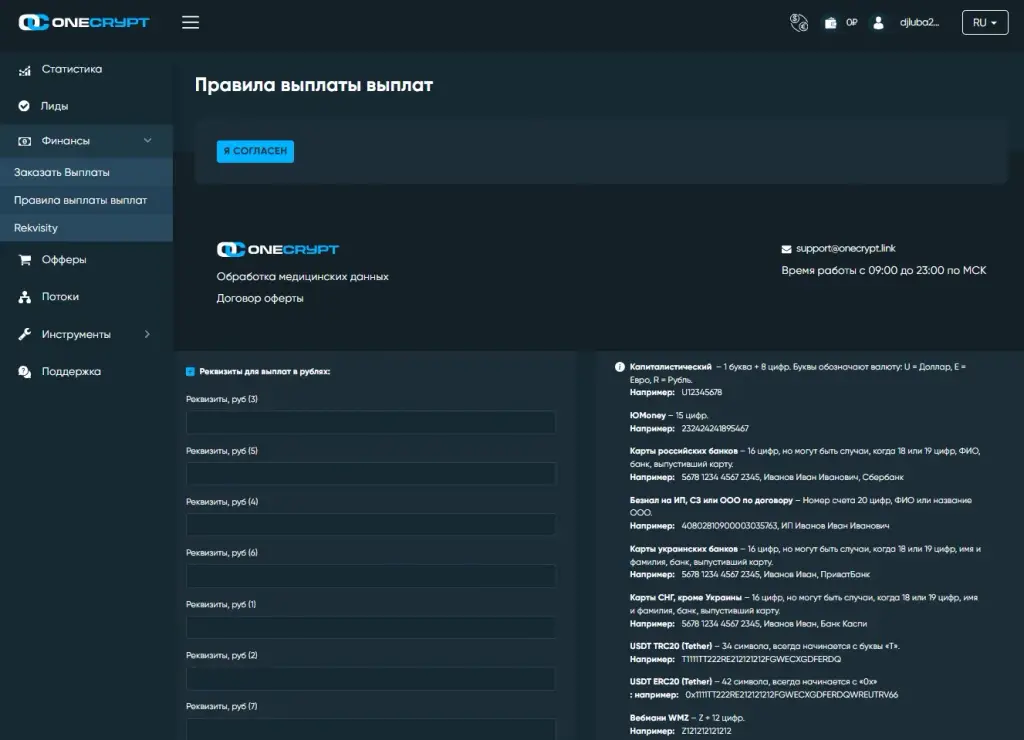Open the RU language dropdown
This screenshot has width=1024, height=740.
tap(984, 22)
